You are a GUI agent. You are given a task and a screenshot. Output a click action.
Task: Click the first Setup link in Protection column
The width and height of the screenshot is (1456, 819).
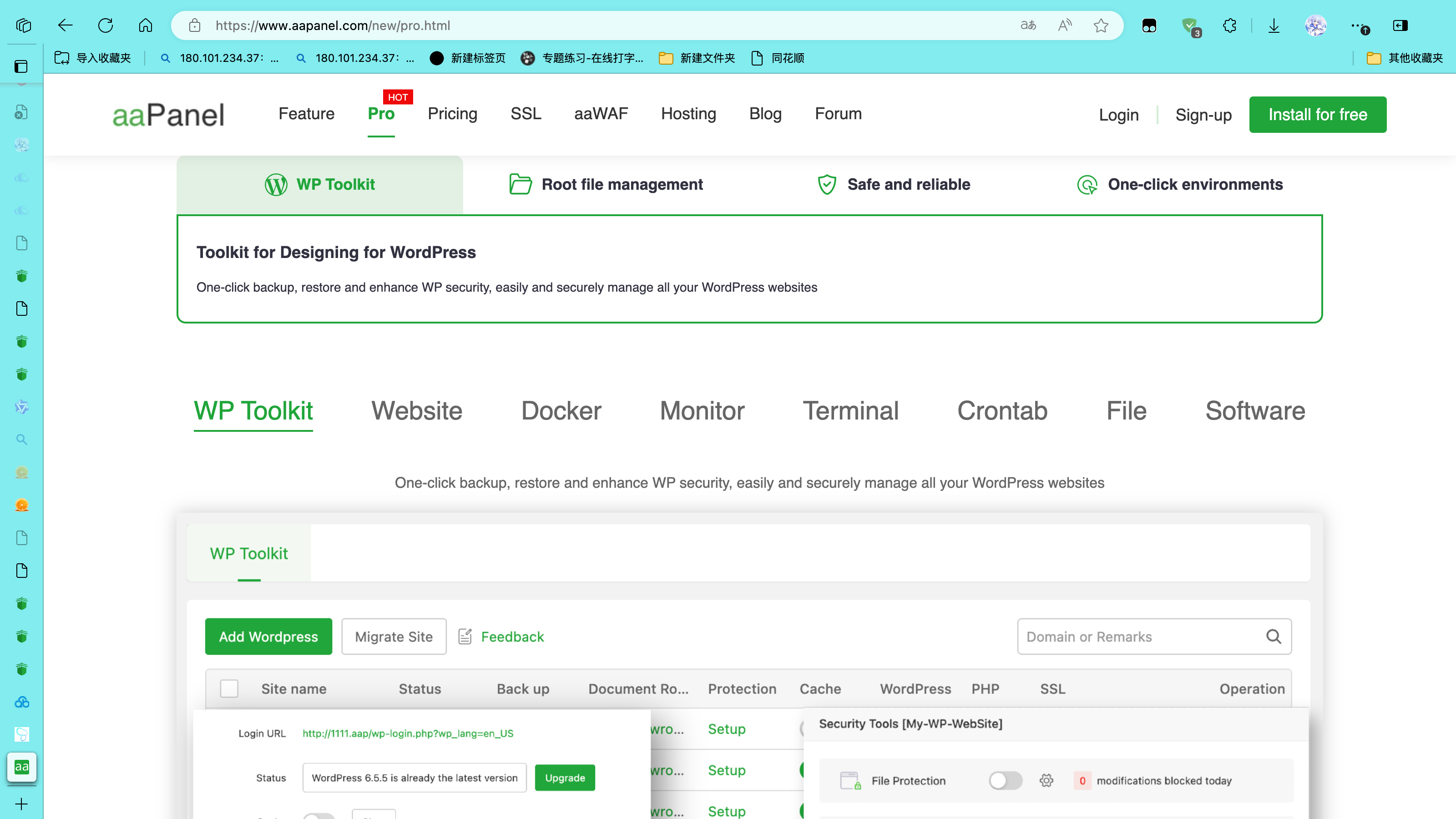click(726, 728)
